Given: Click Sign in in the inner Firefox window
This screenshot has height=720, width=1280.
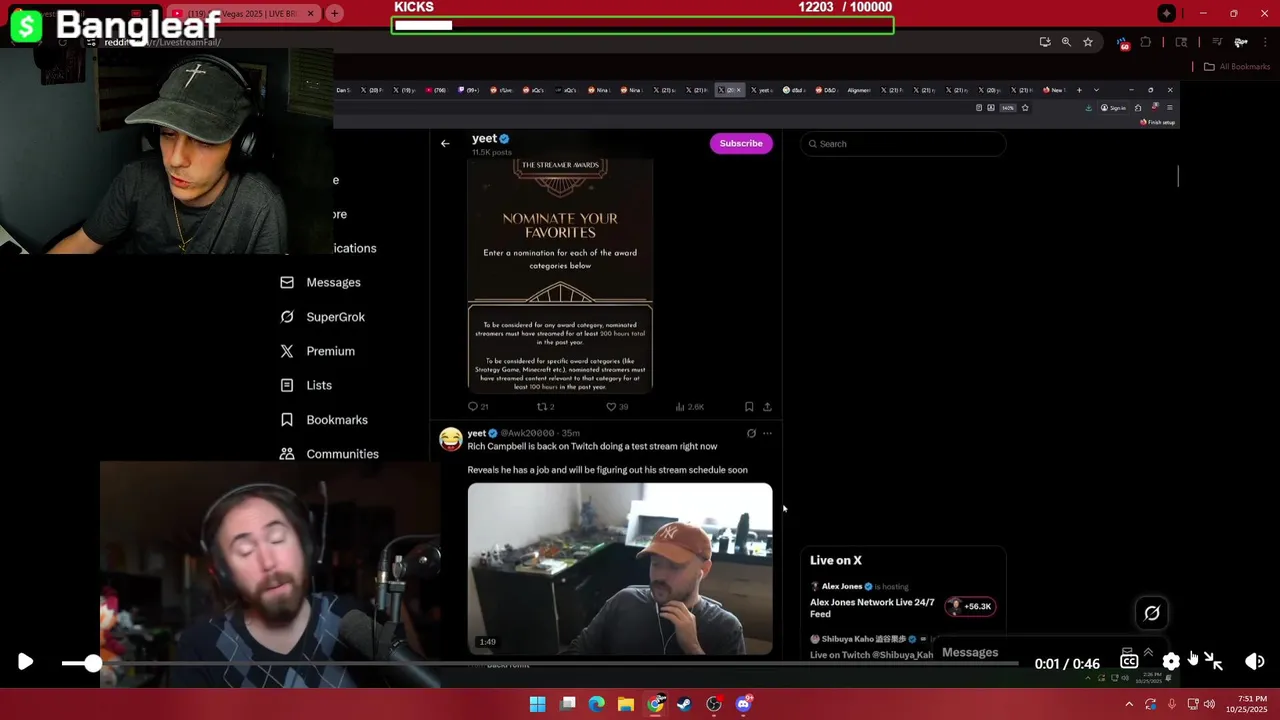Looking at the screenshot, I should click(x=1112, y=108).
